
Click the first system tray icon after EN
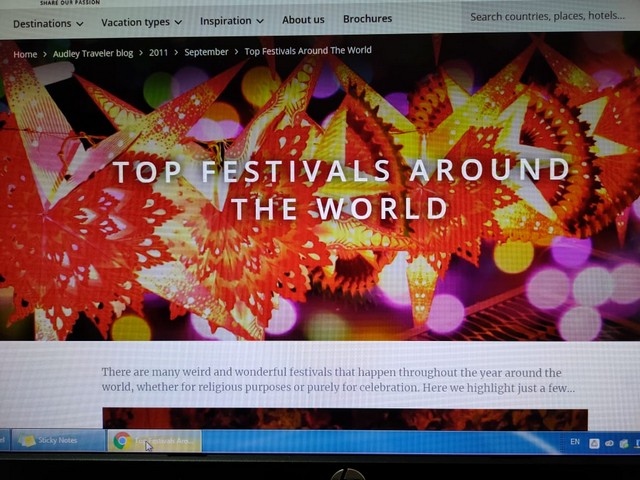pyautogui.click(x=595, y=442)
